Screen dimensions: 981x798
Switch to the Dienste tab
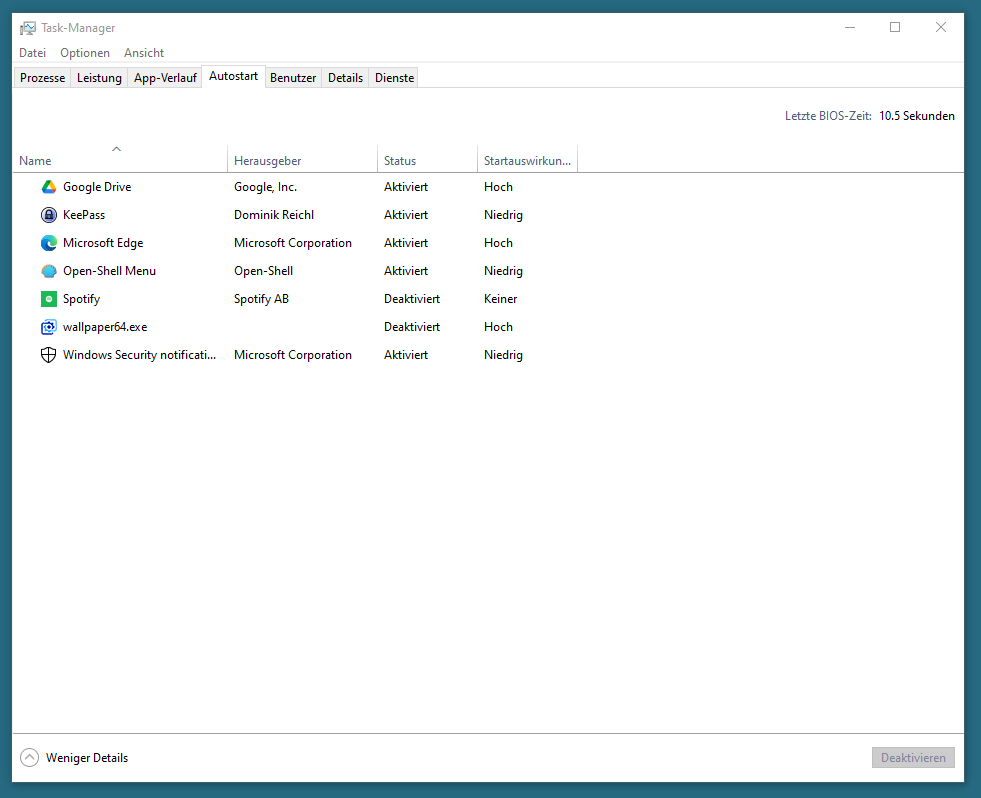pyautogui.click(x=394, y=78)
